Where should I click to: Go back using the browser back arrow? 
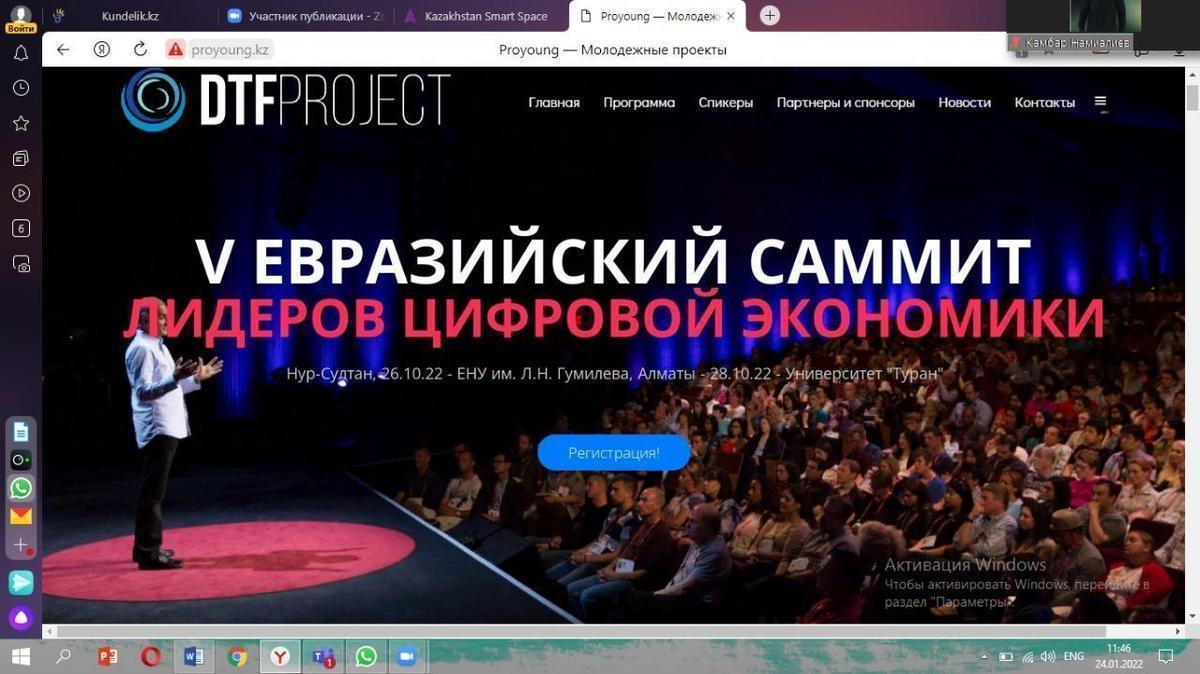pyautogui.click(x=63, y=49)
